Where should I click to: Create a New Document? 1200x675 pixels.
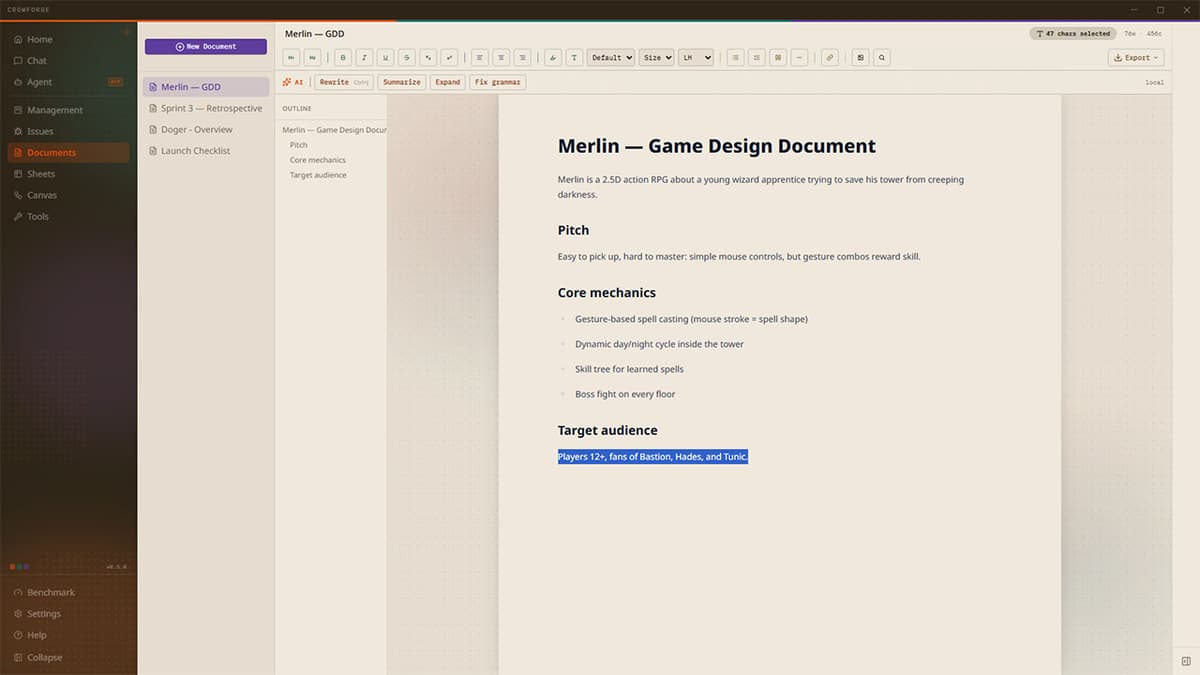pos(206,47)
